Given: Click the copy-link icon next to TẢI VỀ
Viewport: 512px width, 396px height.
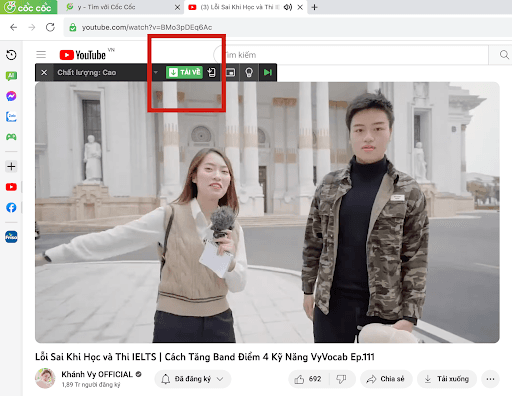Looking at the screenshot, I should click(x=211, y=72).
